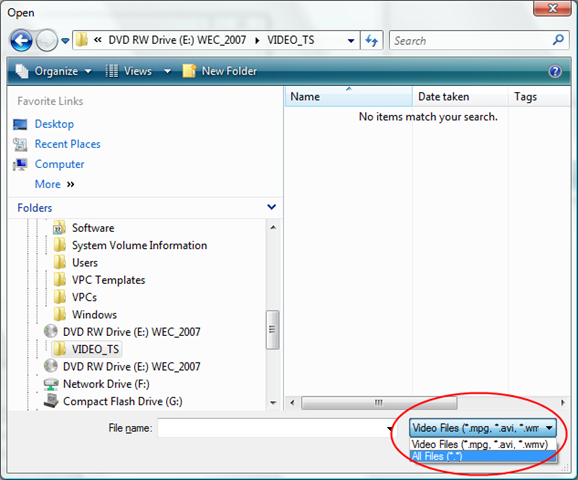Sort by the Date taken column header

460,97
